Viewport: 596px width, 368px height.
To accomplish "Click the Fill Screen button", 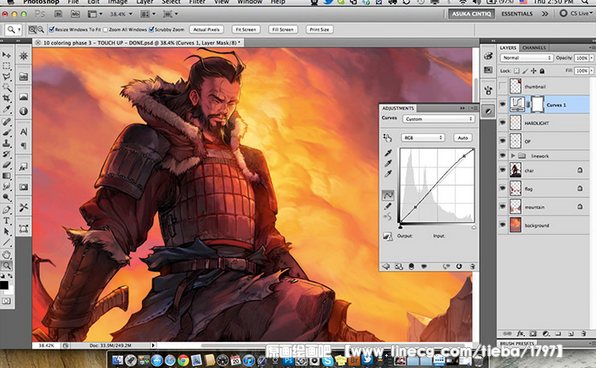I will (x=283, y=29).
